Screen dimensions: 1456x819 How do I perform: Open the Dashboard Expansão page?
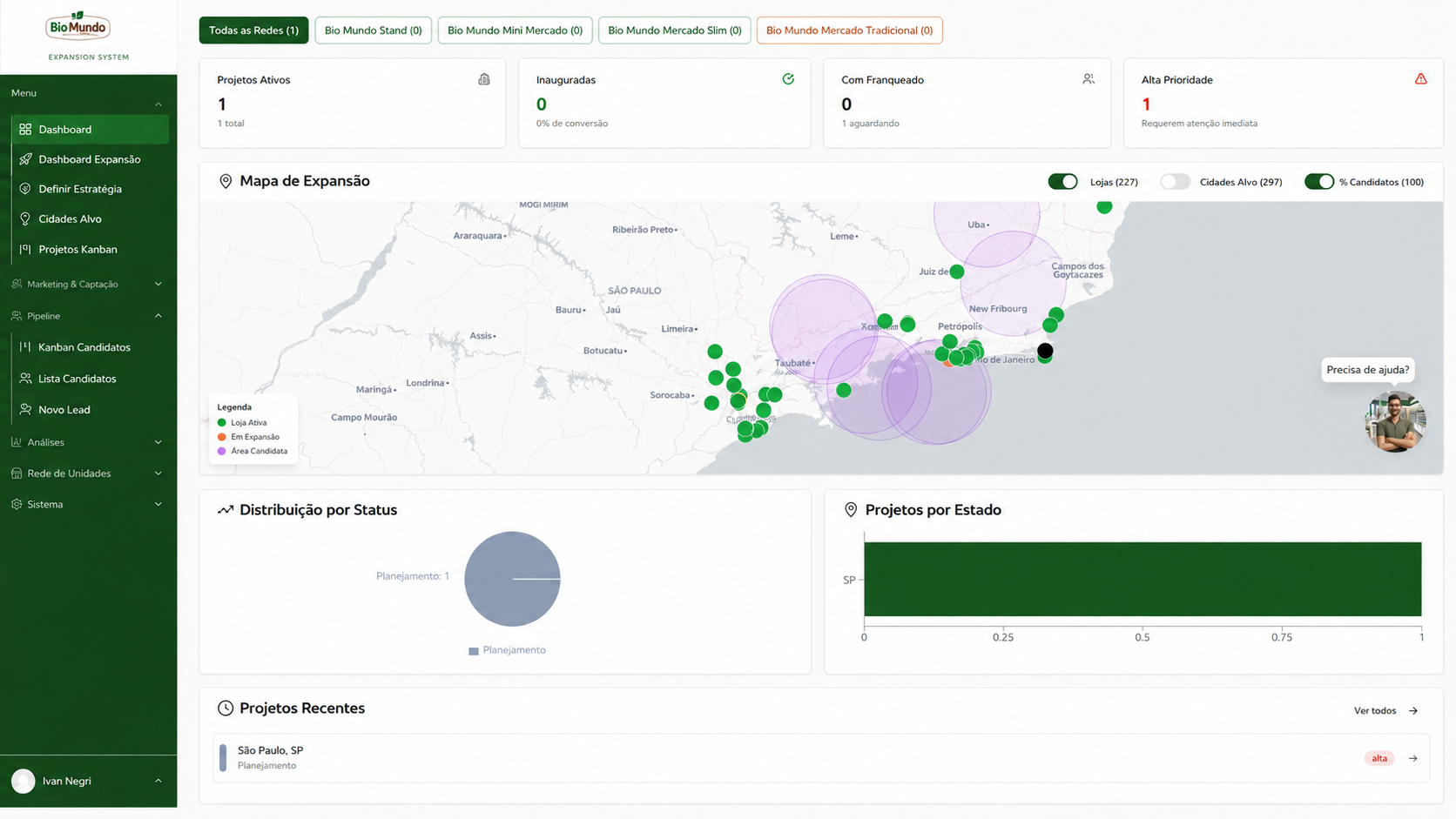click(x=89, y=159)
